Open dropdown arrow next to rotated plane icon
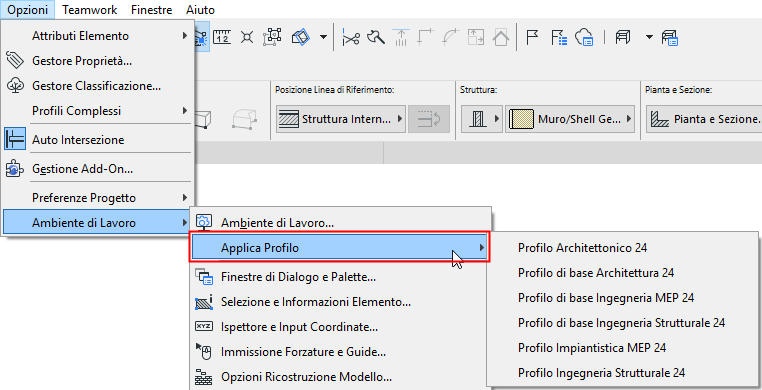This screenshot has height=390, width=762. [x=323, y=37]
